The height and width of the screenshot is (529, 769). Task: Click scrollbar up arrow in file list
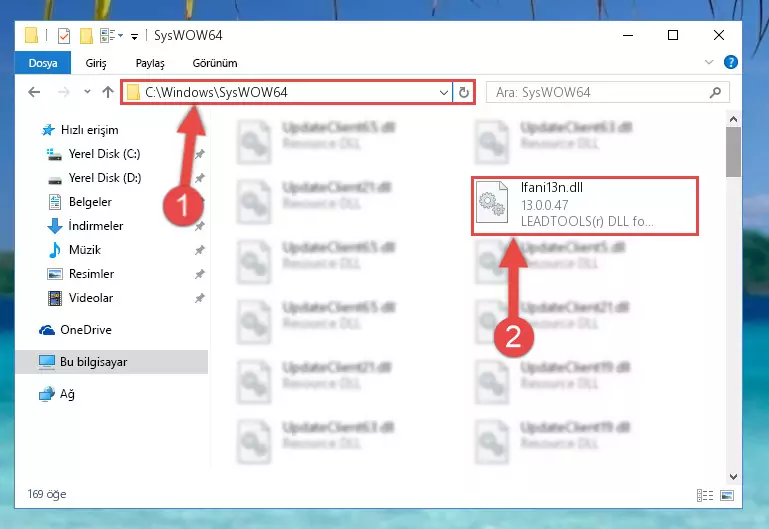coord(733,119)
